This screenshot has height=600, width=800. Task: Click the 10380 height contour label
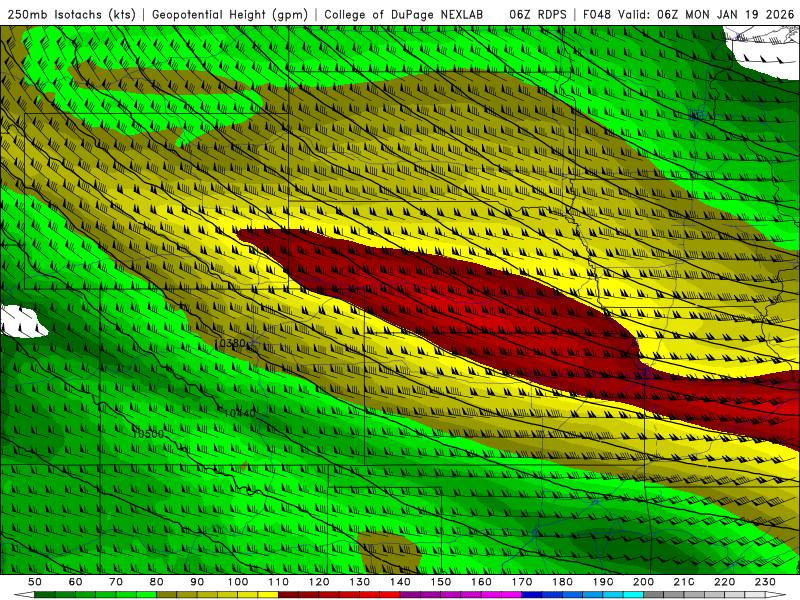(x=230, y=343)
